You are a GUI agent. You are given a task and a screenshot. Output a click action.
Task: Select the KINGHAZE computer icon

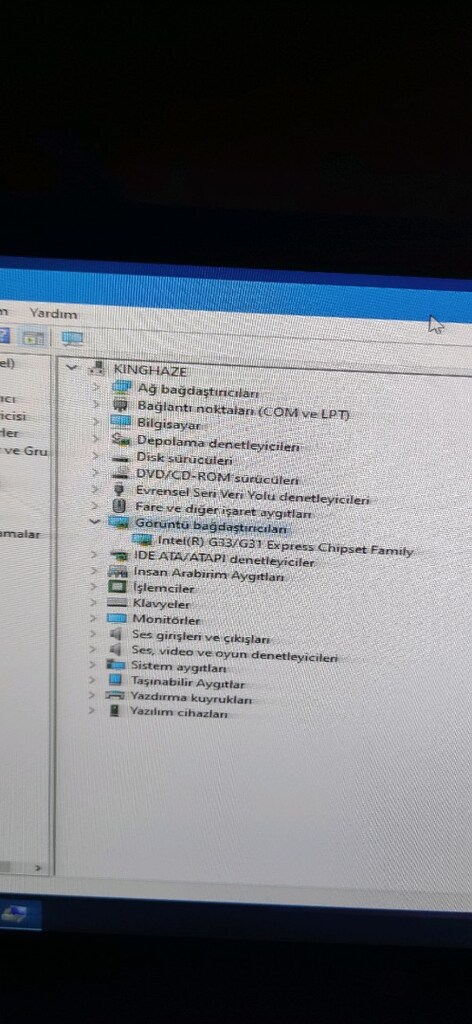(96, 368)
